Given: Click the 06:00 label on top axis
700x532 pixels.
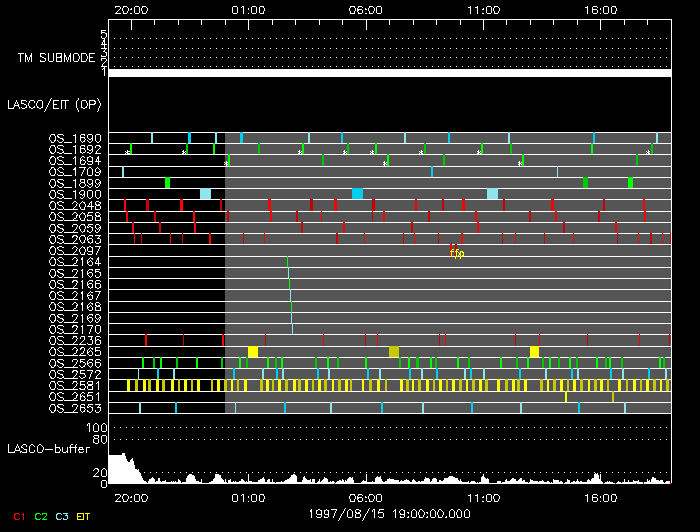Looking at the screenshot, I should (365, 8).
